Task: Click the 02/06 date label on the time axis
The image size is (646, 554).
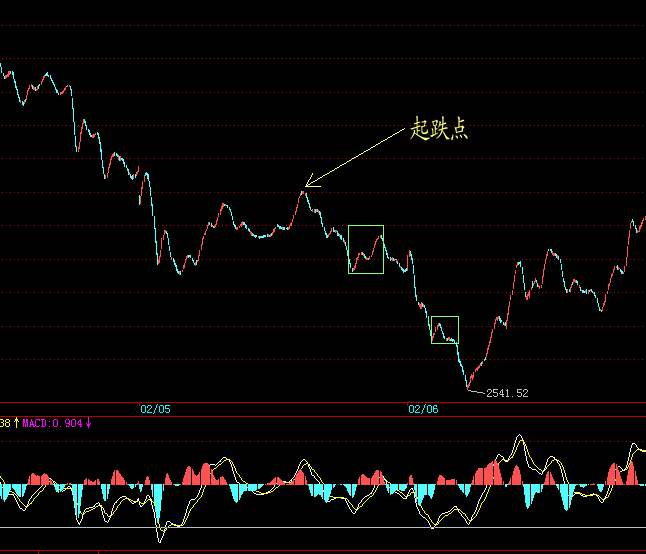Action: coord(423,409)
